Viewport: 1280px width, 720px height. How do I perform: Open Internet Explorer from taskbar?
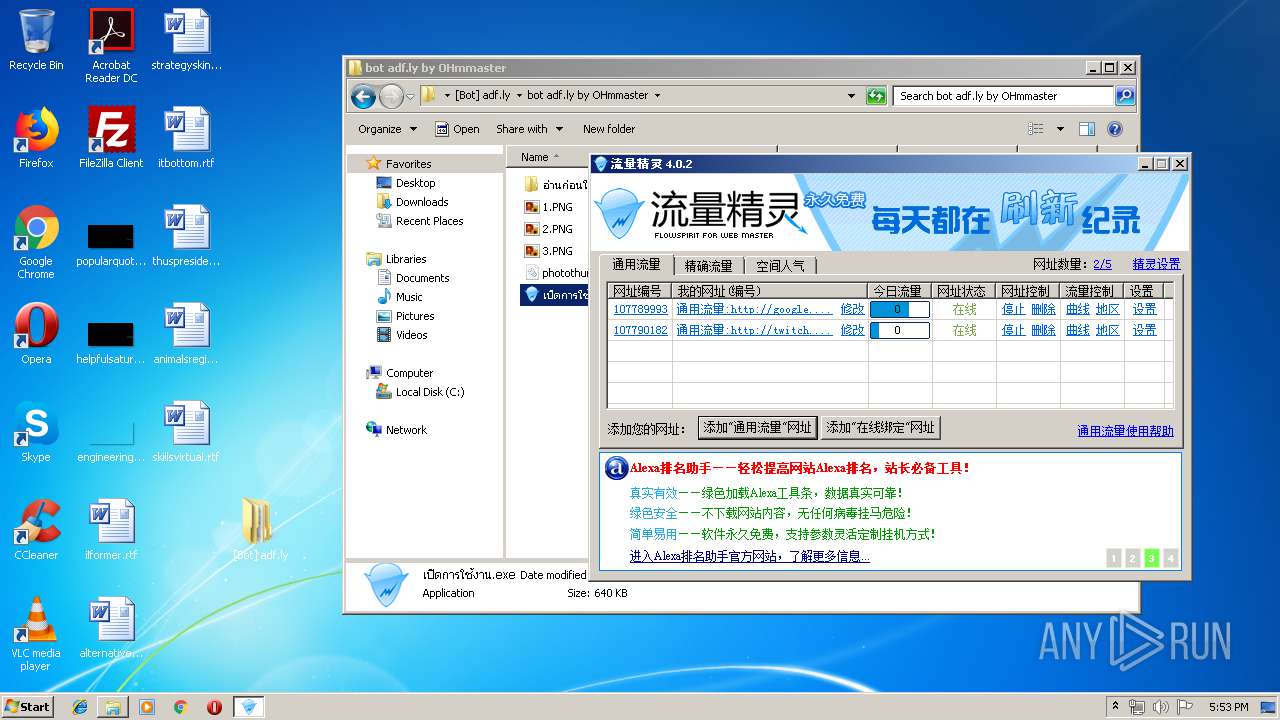(x=80, y=707)
